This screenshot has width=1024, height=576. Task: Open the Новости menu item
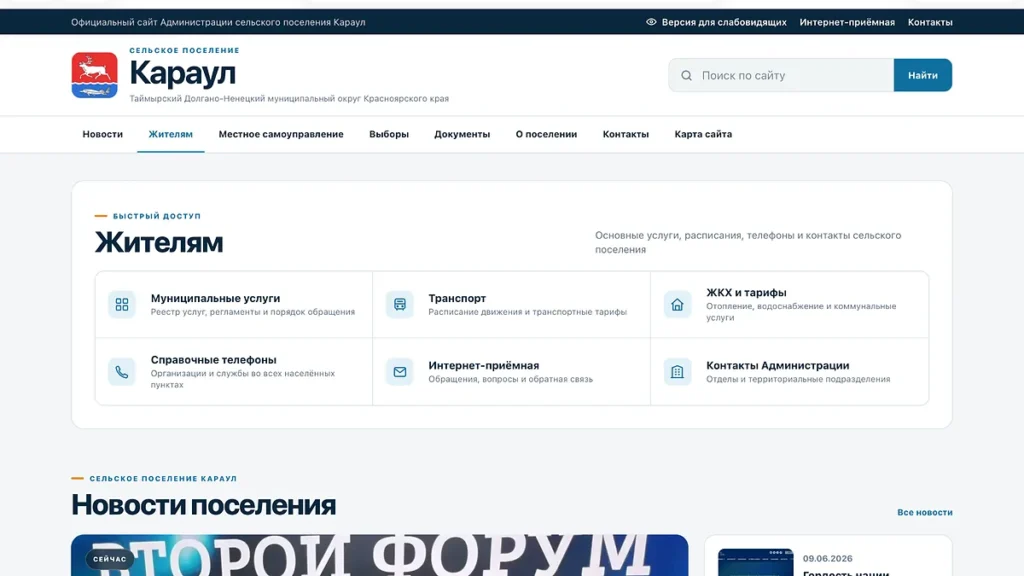tap(103, 134)
